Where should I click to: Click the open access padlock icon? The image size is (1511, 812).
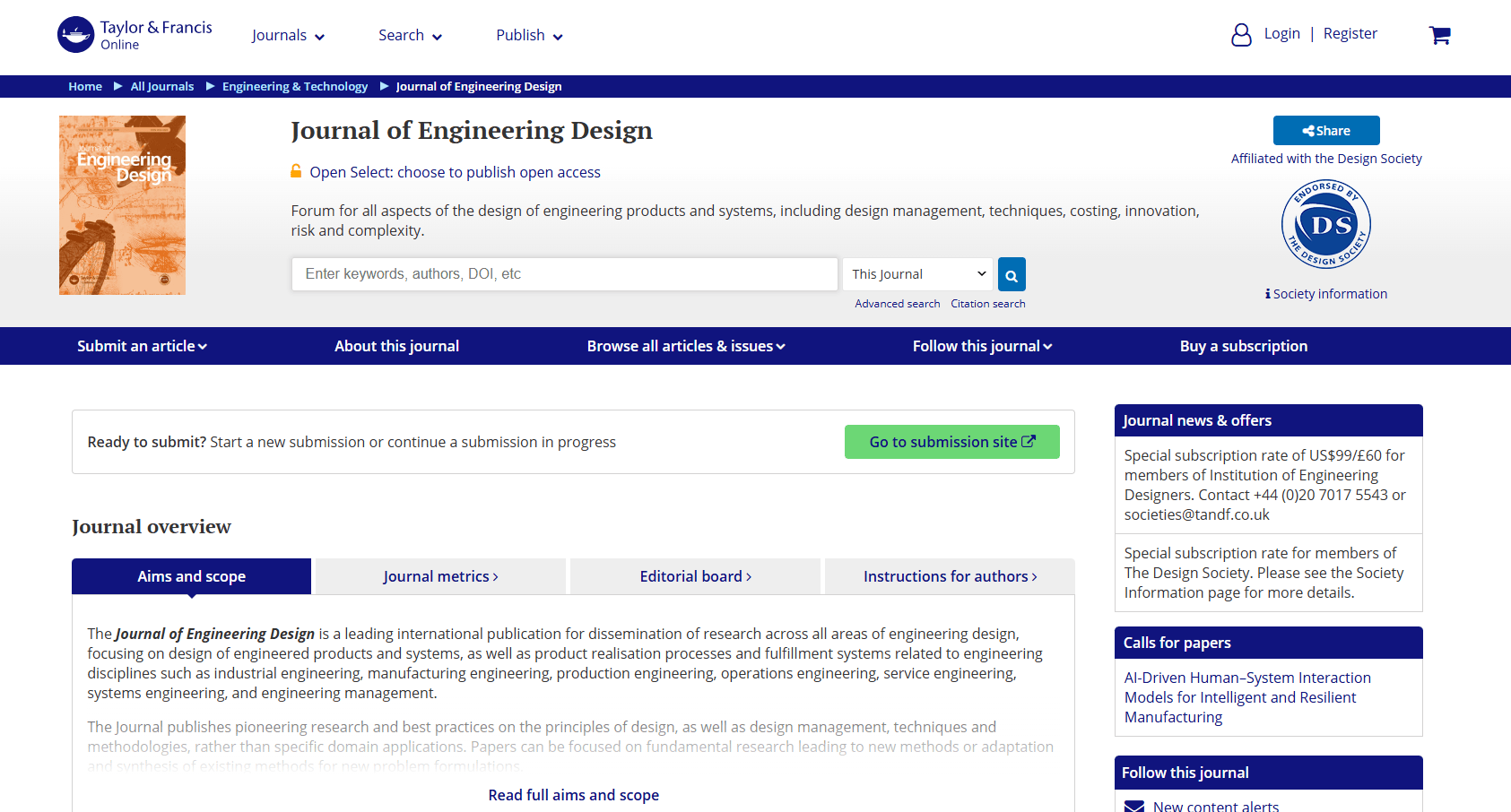coord(296,171)
